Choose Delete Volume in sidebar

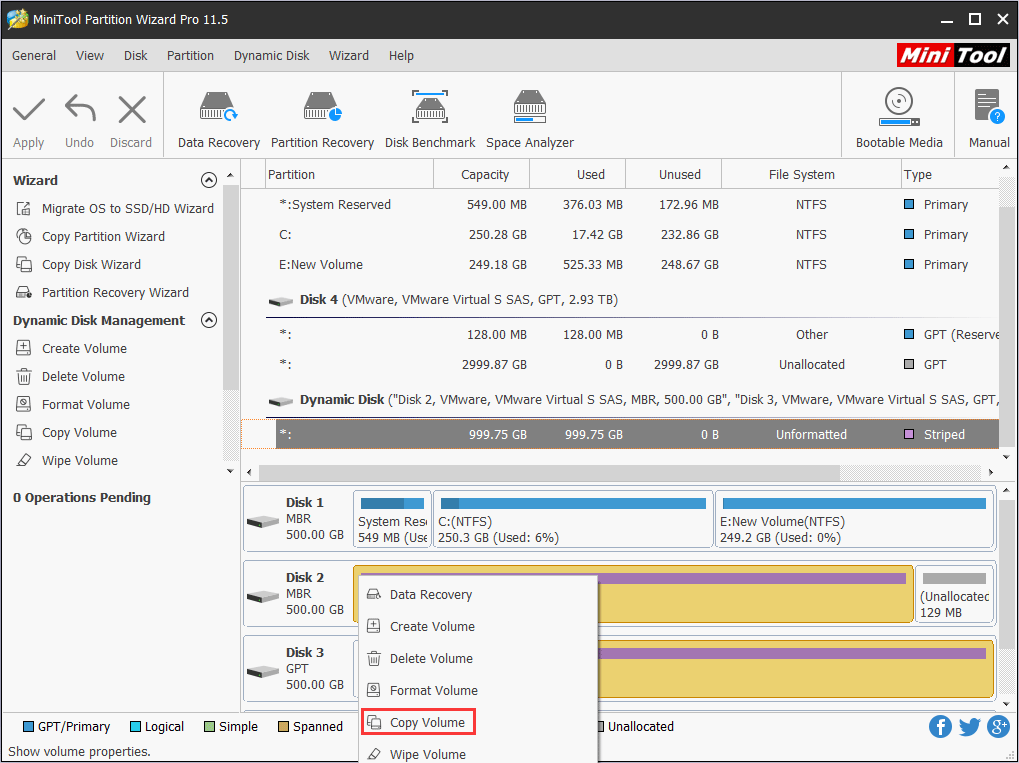pos(70,376)
